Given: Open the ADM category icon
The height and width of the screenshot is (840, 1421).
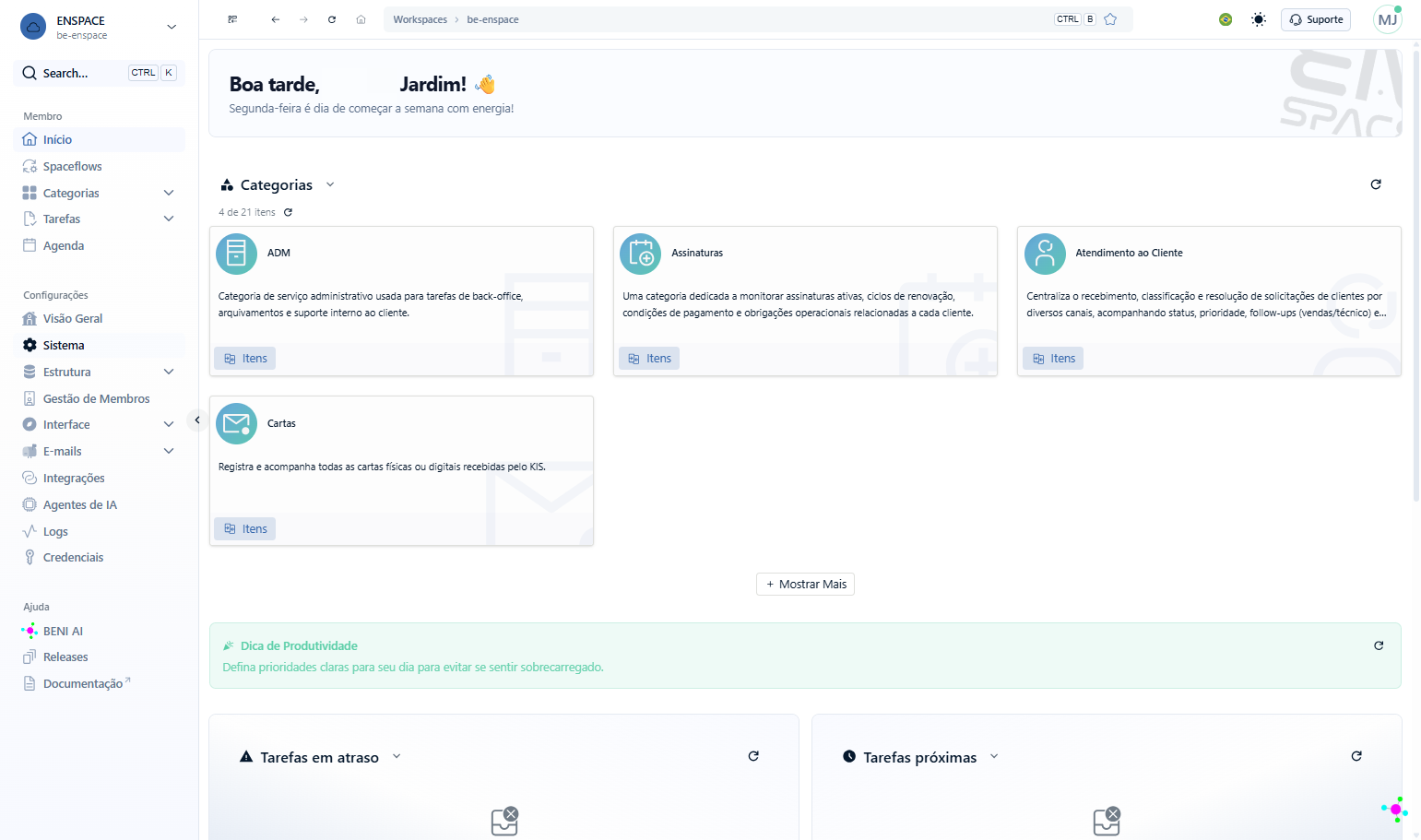Looking at the screenshot, I should coord(236,254).
